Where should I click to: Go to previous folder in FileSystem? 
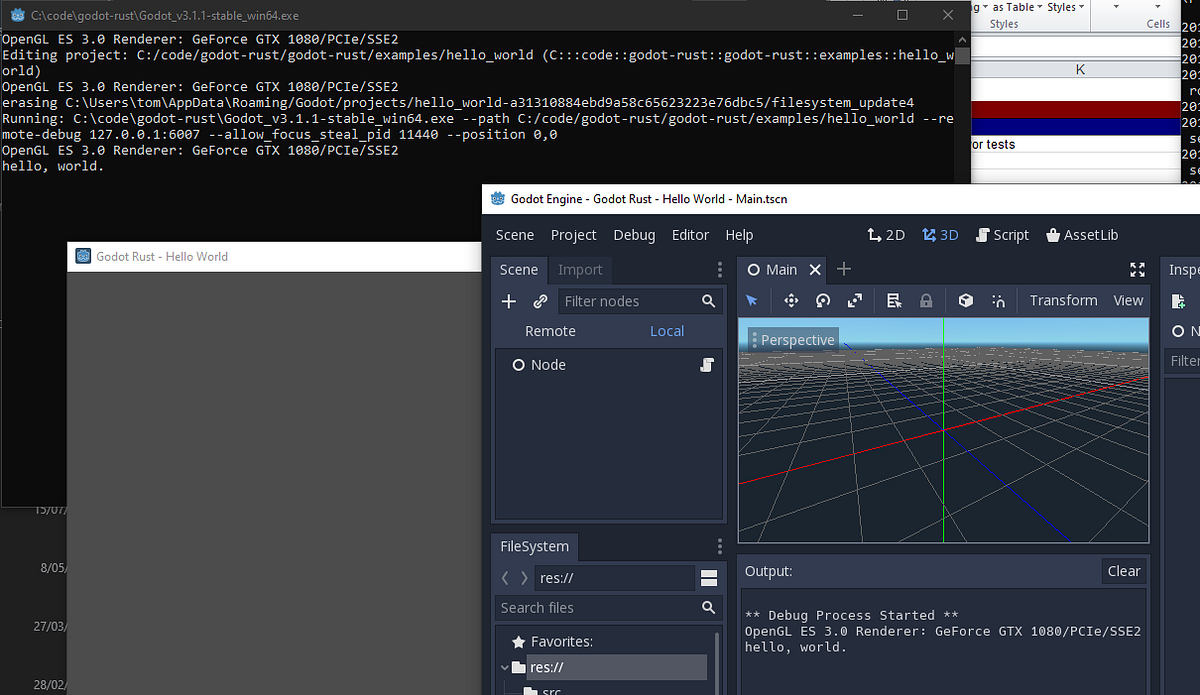coord(505,578)
